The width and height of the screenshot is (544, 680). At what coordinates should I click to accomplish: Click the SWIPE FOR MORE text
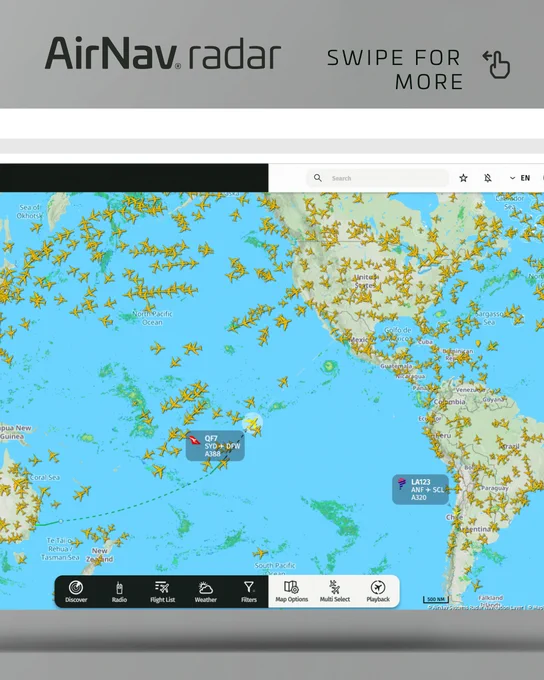[x=394, y=69]
